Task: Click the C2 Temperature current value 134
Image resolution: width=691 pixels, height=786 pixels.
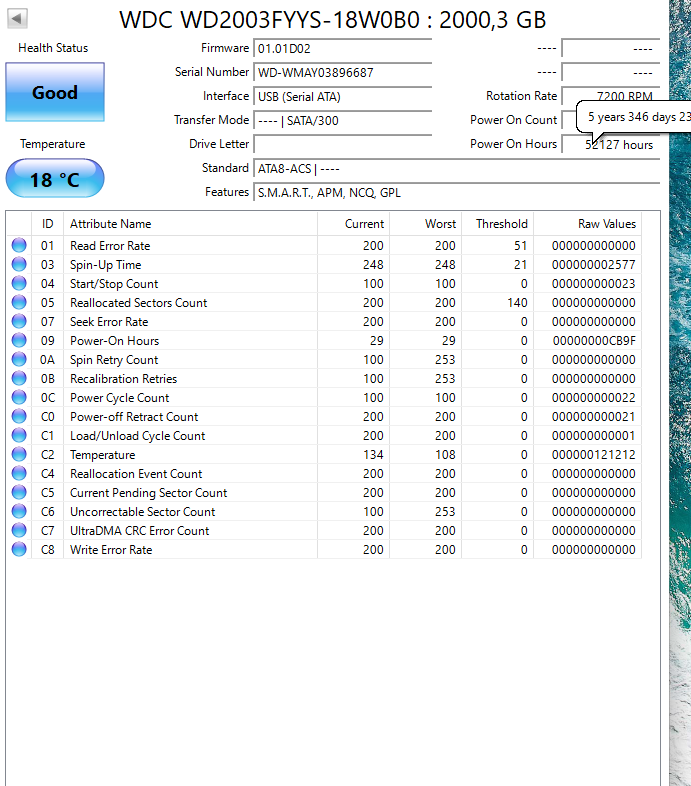Action: pyautogui.click(x=373, y=455)
